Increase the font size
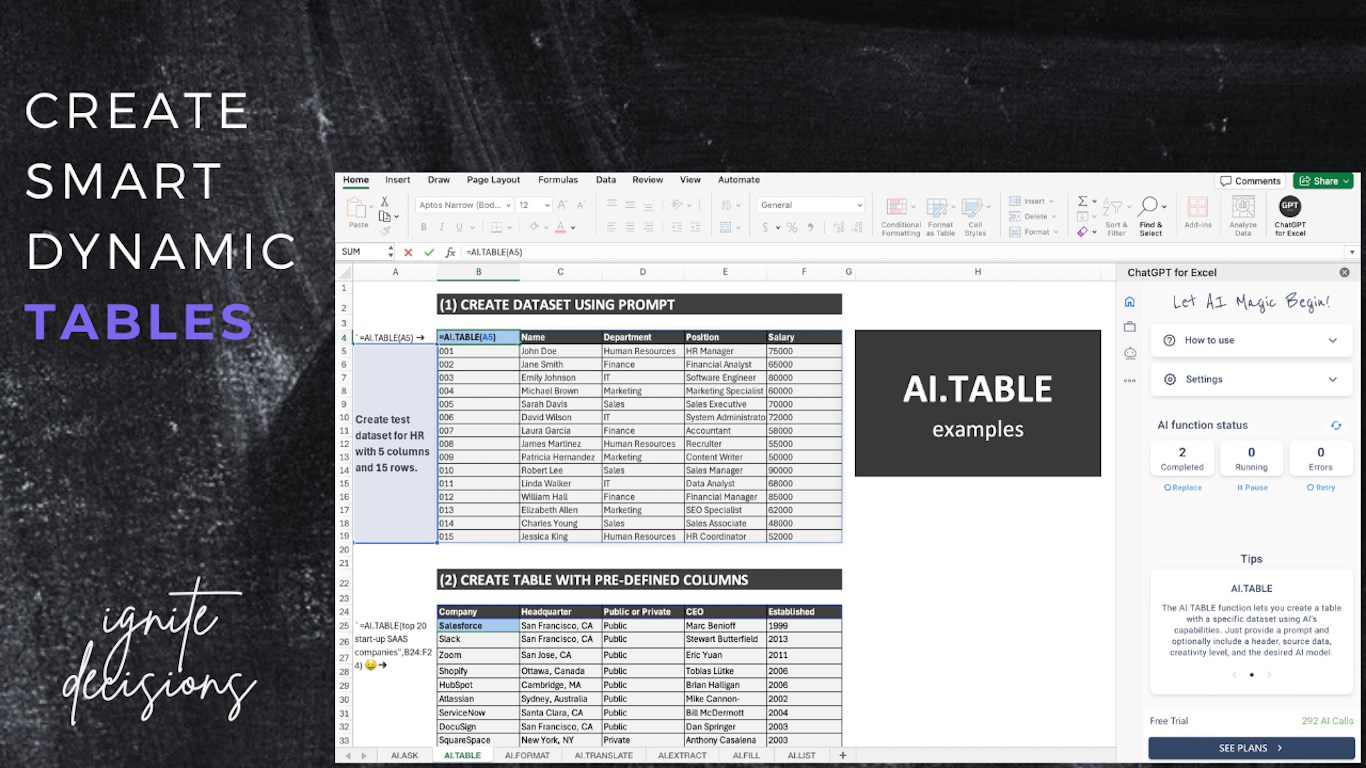 coord(564,205)
